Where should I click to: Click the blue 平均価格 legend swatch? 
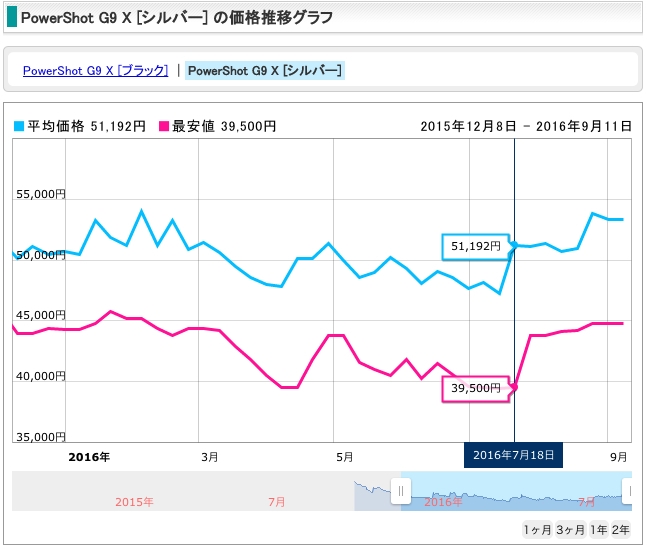19,126
